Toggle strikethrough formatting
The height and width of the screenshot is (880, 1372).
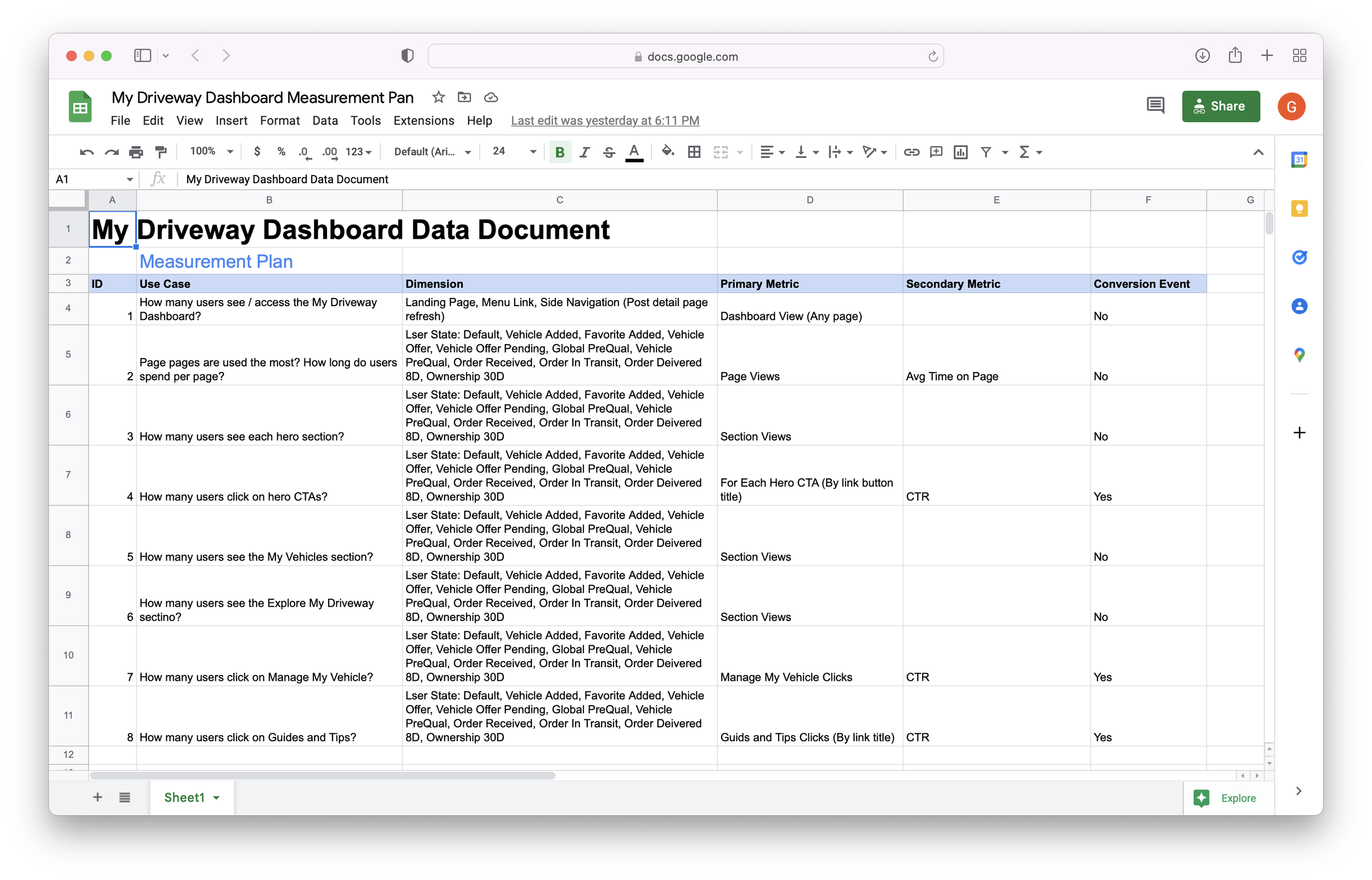[x=609, y=152]
